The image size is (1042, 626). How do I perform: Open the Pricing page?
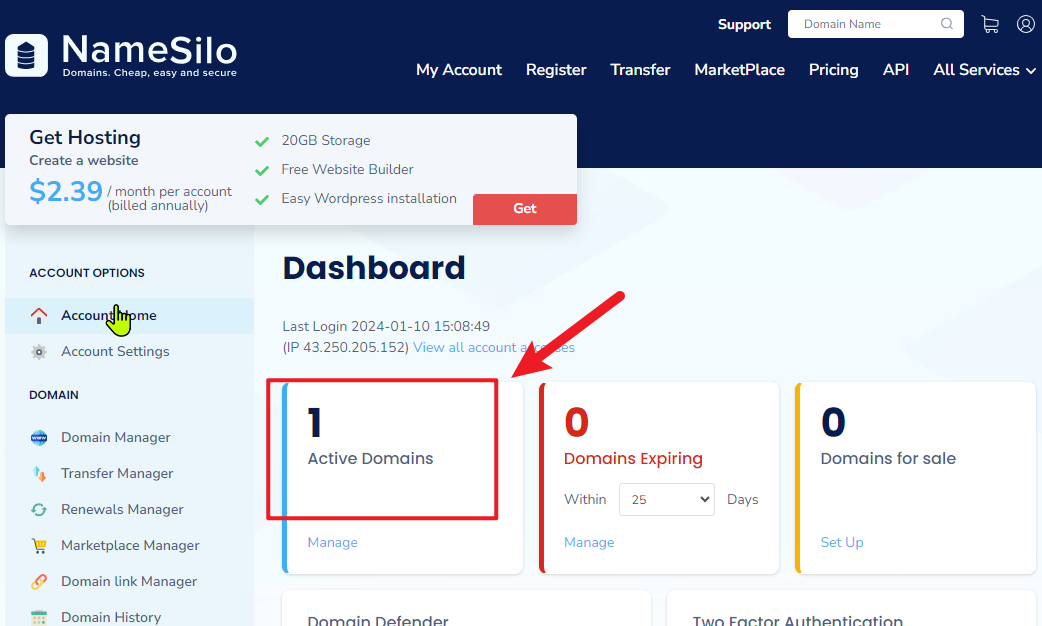tap(833, 70)
